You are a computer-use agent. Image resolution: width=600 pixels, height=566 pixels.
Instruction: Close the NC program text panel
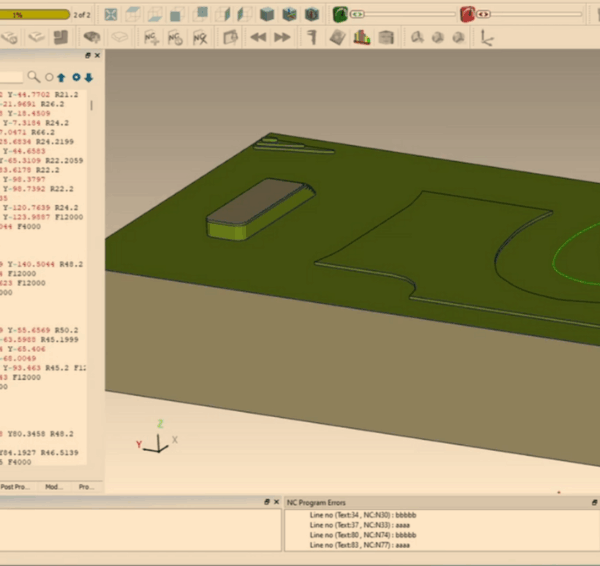(x=97, y=56)
